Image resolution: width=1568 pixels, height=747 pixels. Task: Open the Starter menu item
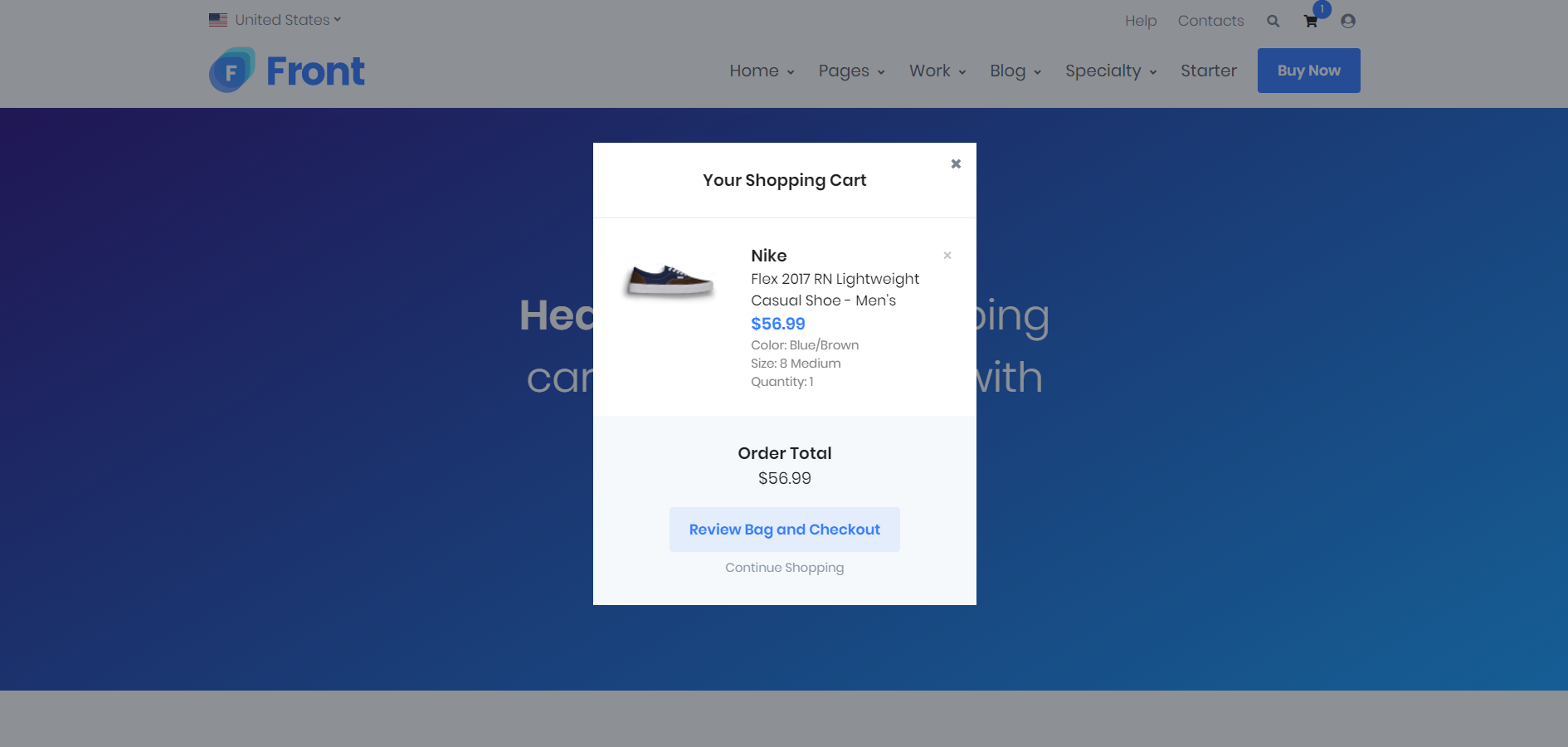pyautogui.click(x=1209, y=71)
